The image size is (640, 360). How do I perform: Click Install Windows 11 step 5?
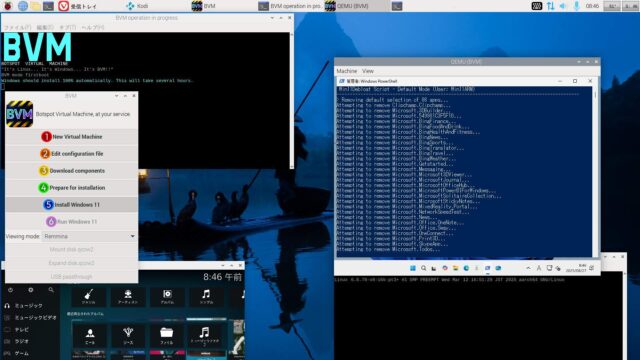(x=71, y=204)
